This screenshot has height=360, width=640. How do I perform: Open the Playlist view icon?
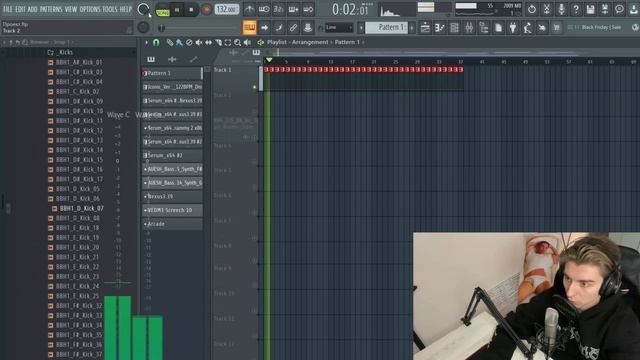click(x=425, y=28)
